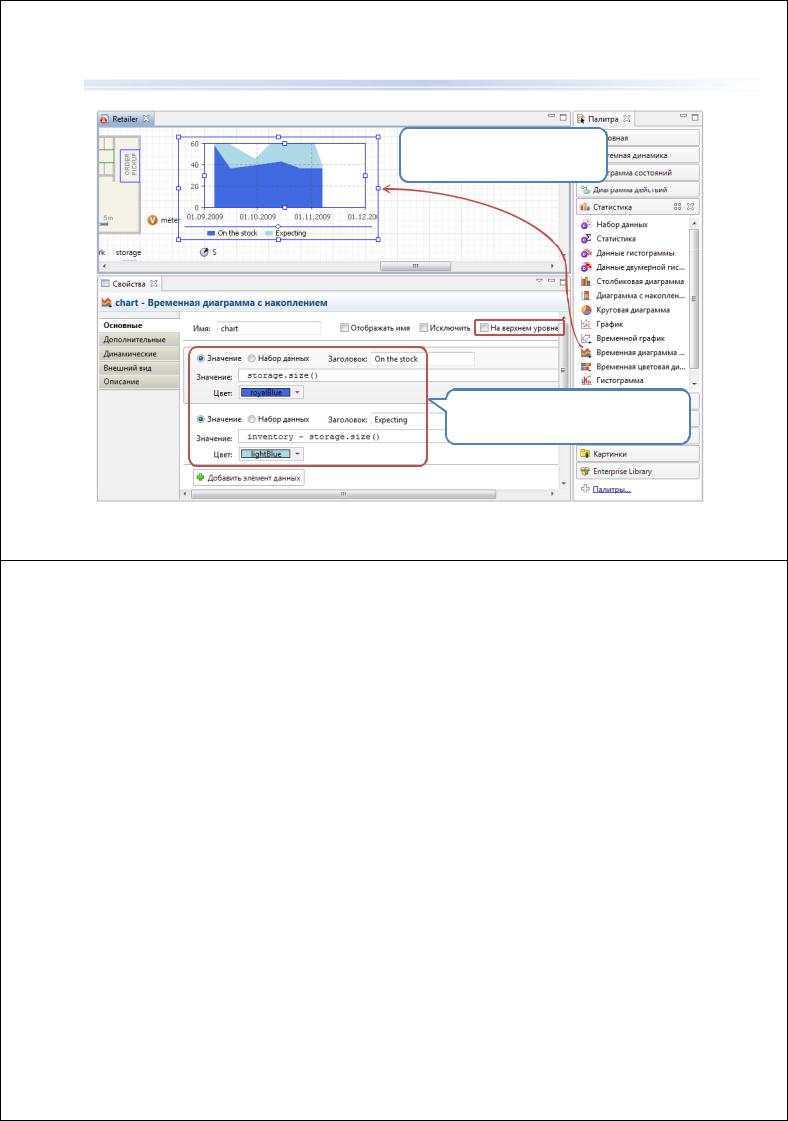Open the Описание properties tab

(139, 382)
